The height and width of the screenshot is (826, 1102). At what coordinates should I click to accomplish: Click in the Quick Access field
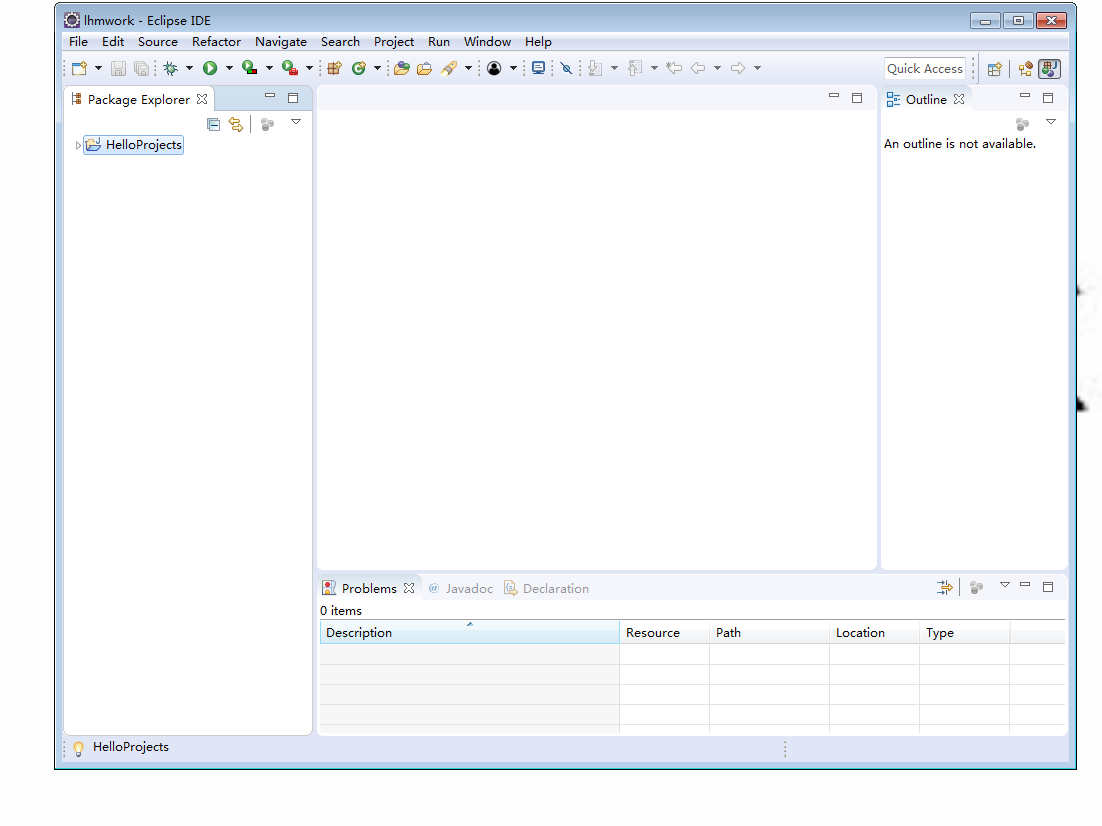(925, 68)
